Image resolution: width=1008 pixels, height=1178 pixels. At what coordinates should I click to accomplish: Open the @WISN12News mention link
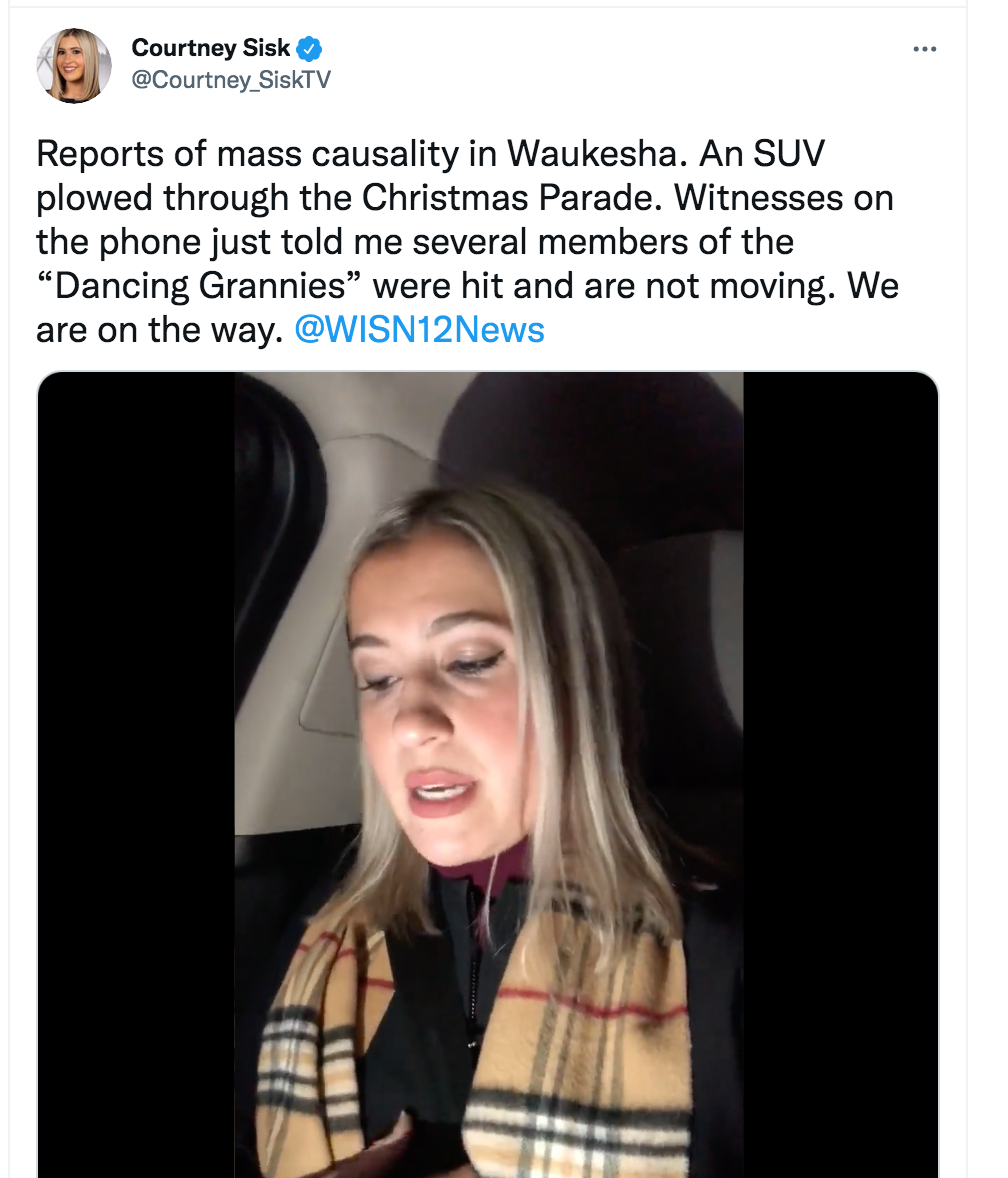tap(420, 329)
